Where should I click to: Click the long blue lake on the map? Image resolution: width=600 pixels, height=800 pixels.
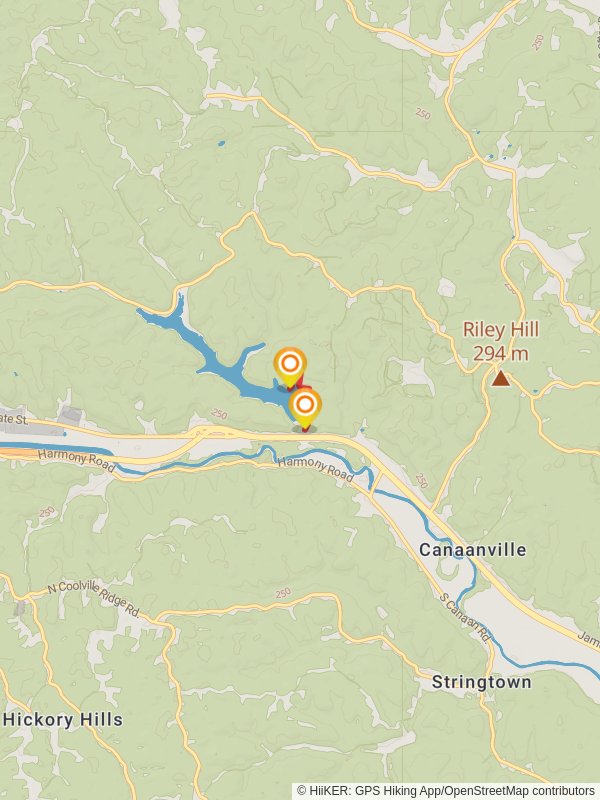pos(214,357)
